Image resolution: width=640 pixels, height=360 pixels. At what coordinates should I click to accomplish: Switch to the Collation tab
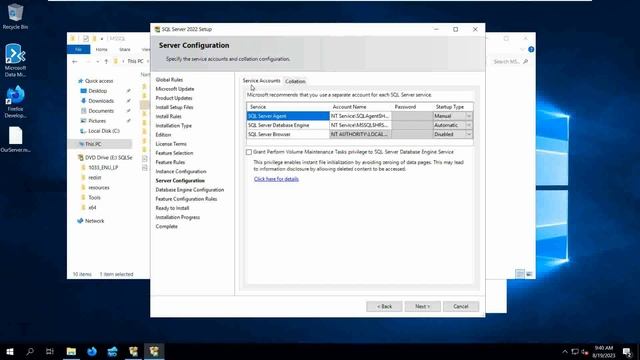click(295, 81)
